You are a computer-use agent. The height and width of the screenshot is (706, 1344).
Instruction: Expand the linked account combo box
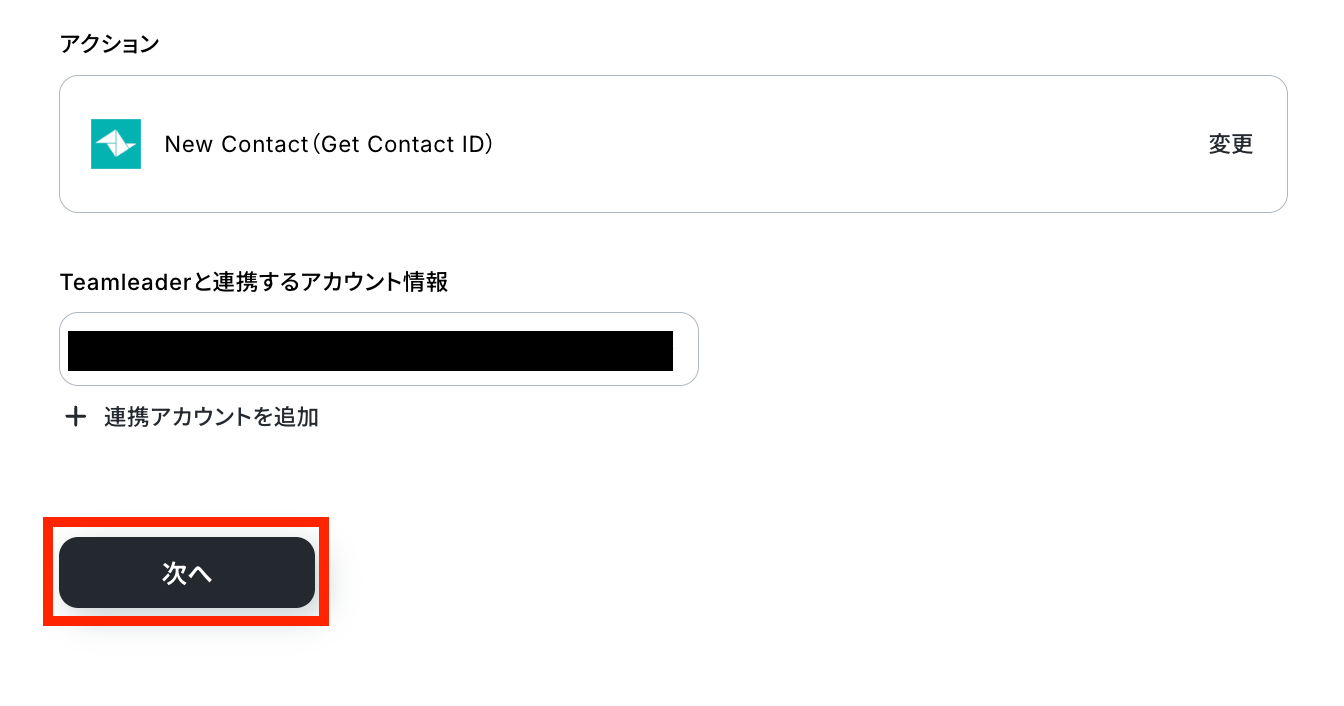(x=378, y=349)
